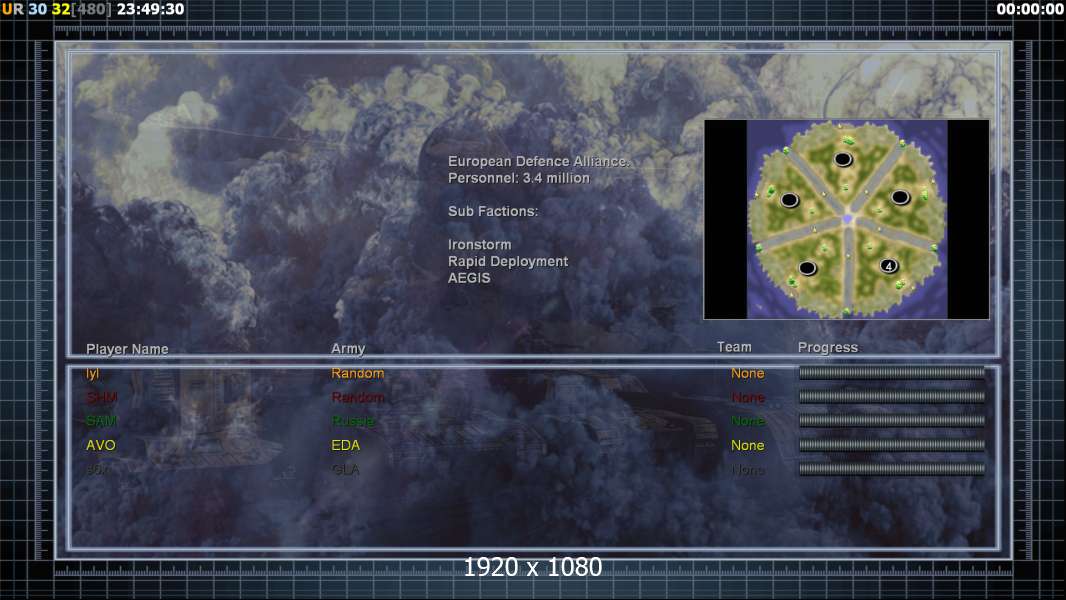
Task: Click start position 4 on the minimap
Action: click(889, 266)
